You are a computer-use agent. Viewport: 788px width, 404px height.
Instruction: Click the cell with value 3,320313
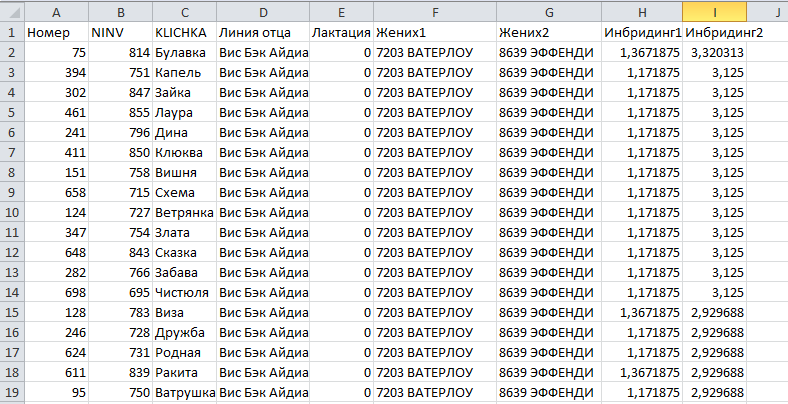click(x=714, y=53)
